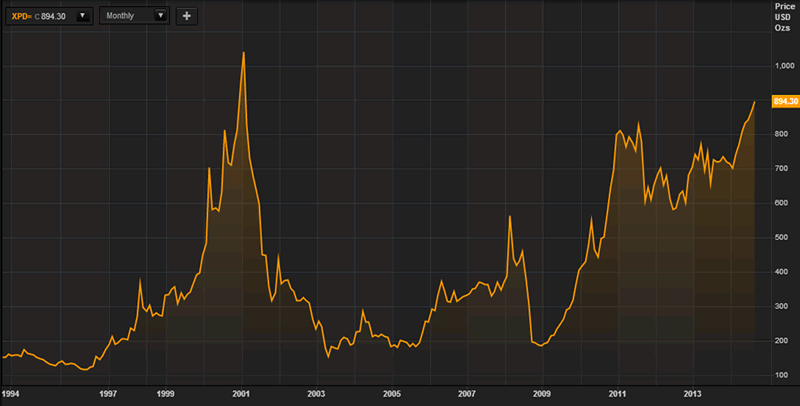Click the plus icon to add a series
This screenshot has width=800, height=406.
pyautogui.click(x=187, y=16)
